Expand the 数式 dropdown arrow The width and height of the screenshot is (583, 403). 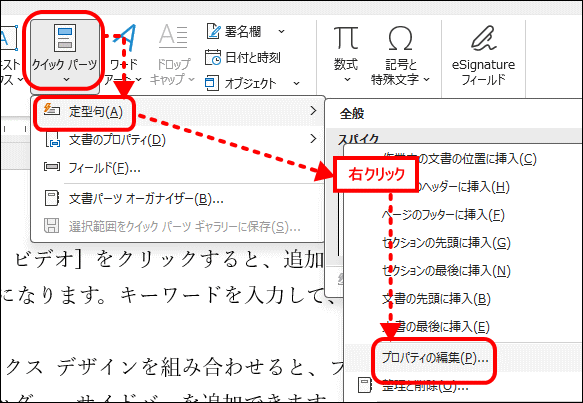point(347,79)
